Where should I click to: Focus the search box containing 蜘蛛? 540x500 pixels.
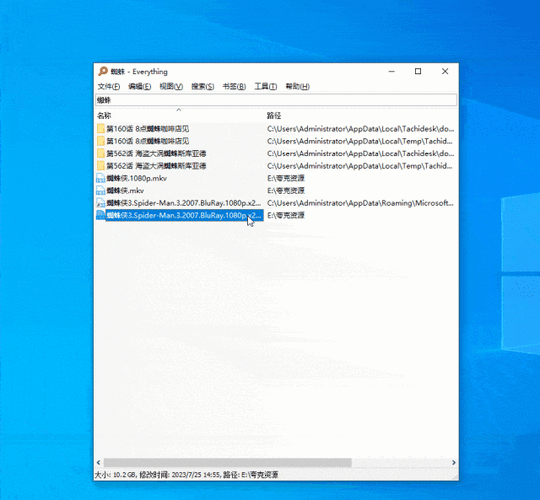[x=276, y=100]
